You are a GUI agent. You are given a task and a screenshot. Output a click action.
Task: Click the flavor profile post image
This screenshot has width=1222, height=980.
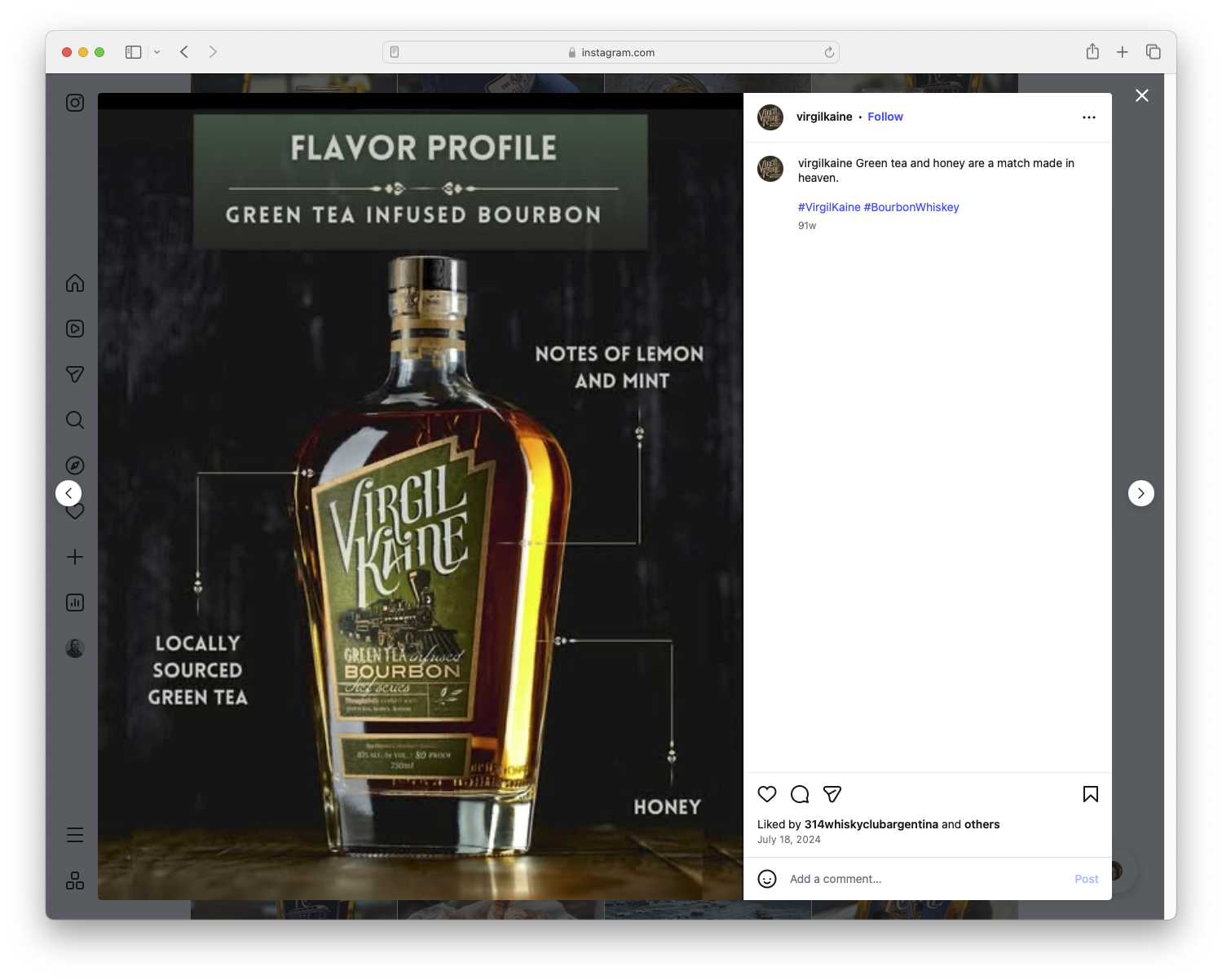coord(421,497)
